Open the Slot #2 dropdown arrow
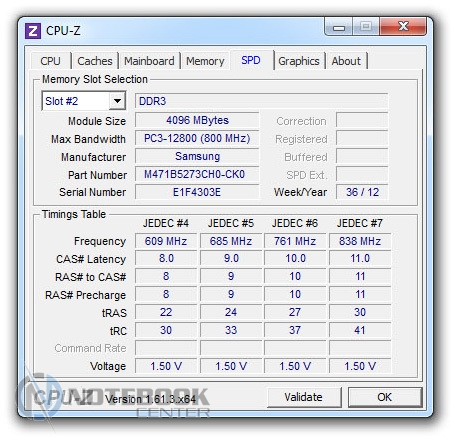The height and width of the screenshot is (444, 451). pos(117,101)
